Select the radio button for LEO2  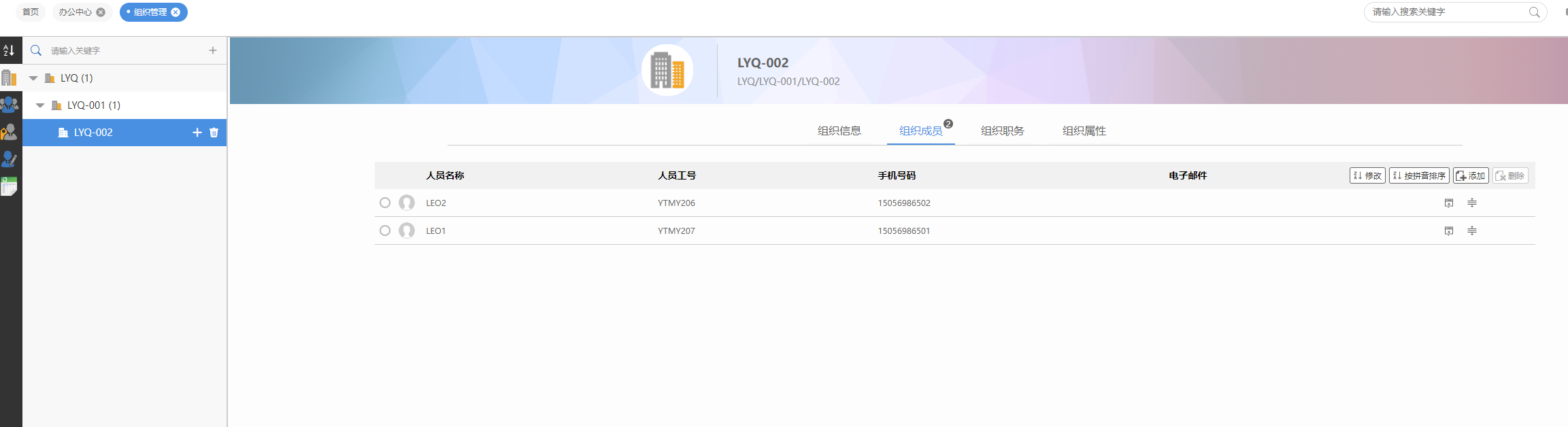385,203
